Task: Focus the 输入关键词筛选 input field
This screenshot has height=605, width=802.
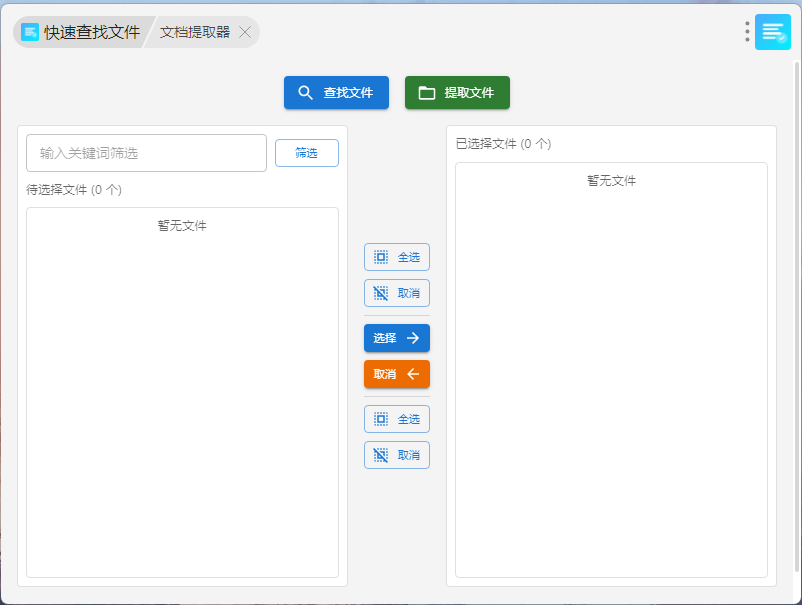Action: (146, 153)
